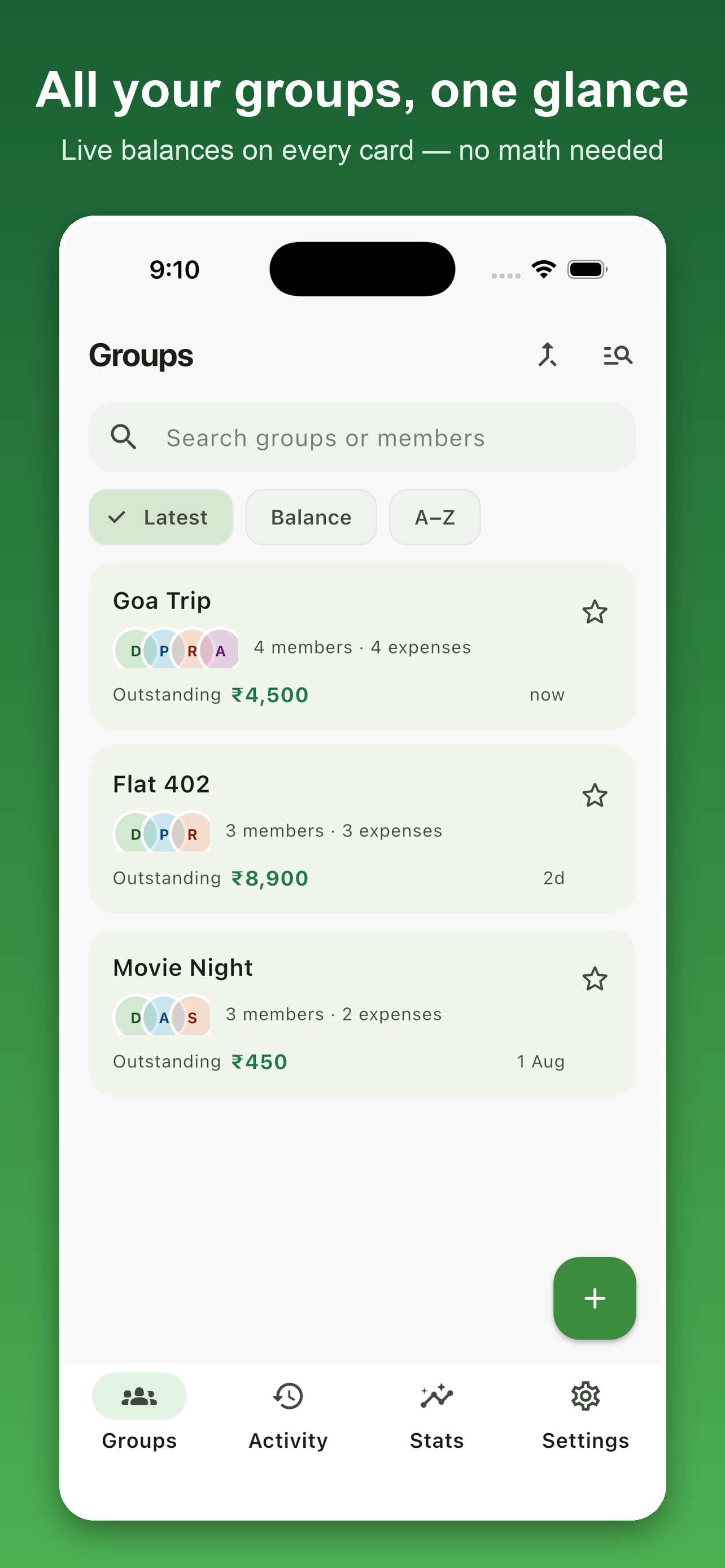The width and height of the screenshot is (725, 1568).
Task: Star the Goa Trip group
Action: [594, 612]
